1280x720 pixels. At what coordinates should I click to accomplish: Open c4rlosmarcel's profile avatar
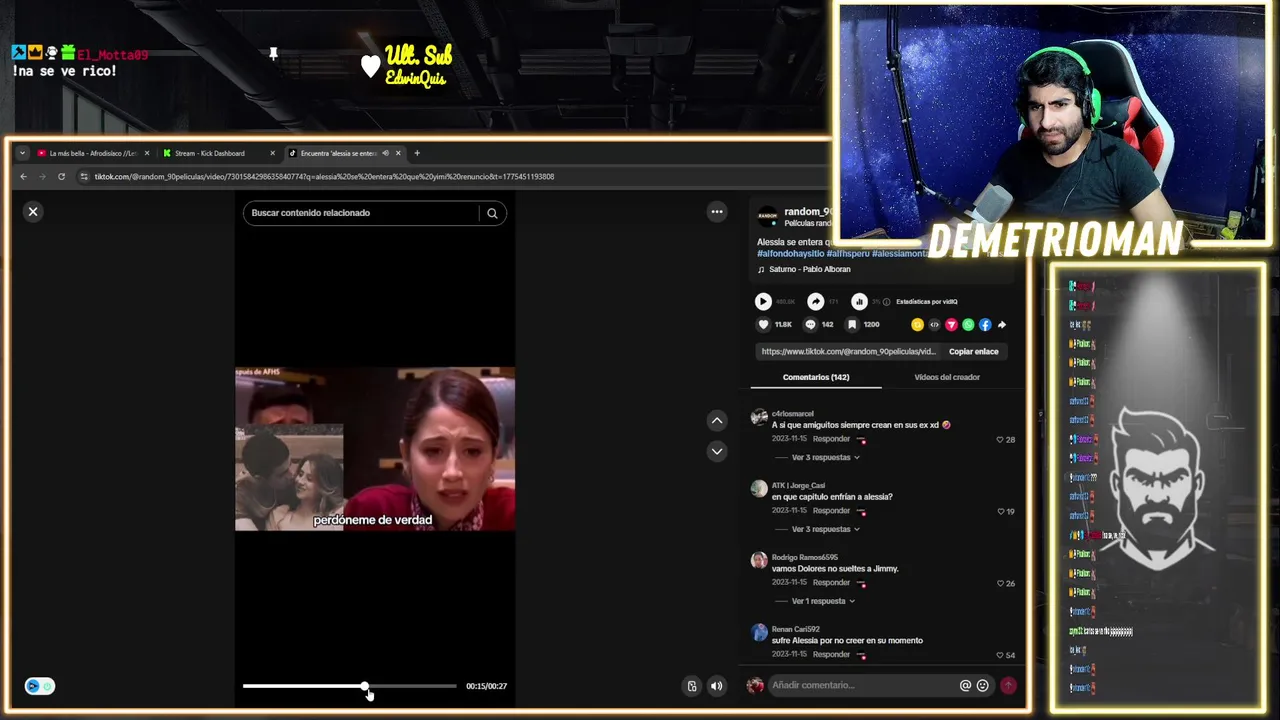(x=759, y=417)
